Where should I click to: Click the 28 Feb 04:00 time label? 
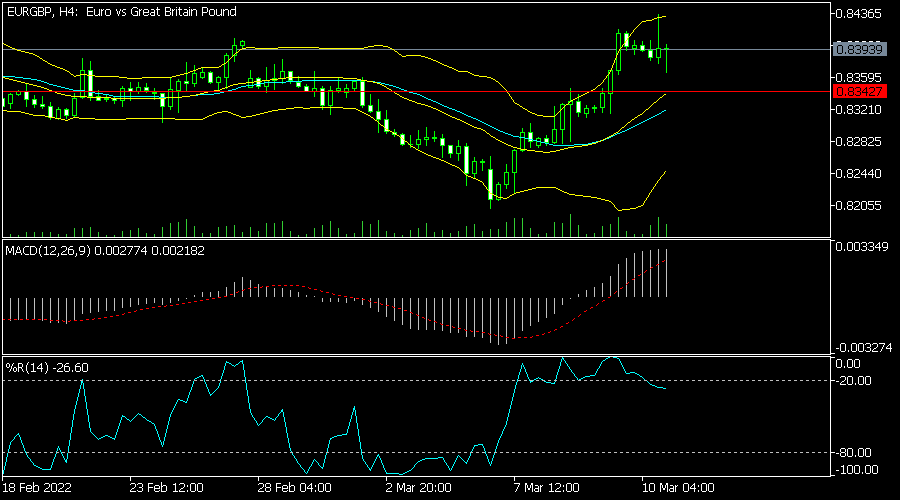(294, 488)
